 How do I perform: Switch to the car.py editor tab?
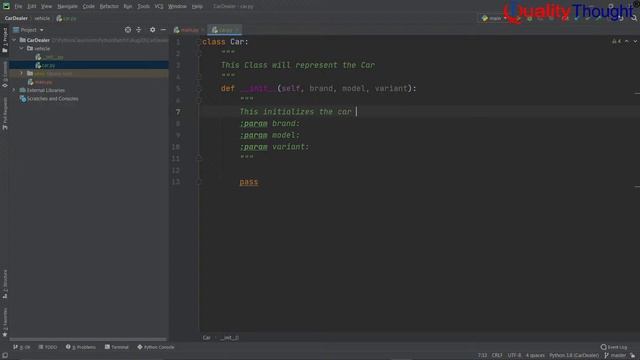tap(224, 30)
